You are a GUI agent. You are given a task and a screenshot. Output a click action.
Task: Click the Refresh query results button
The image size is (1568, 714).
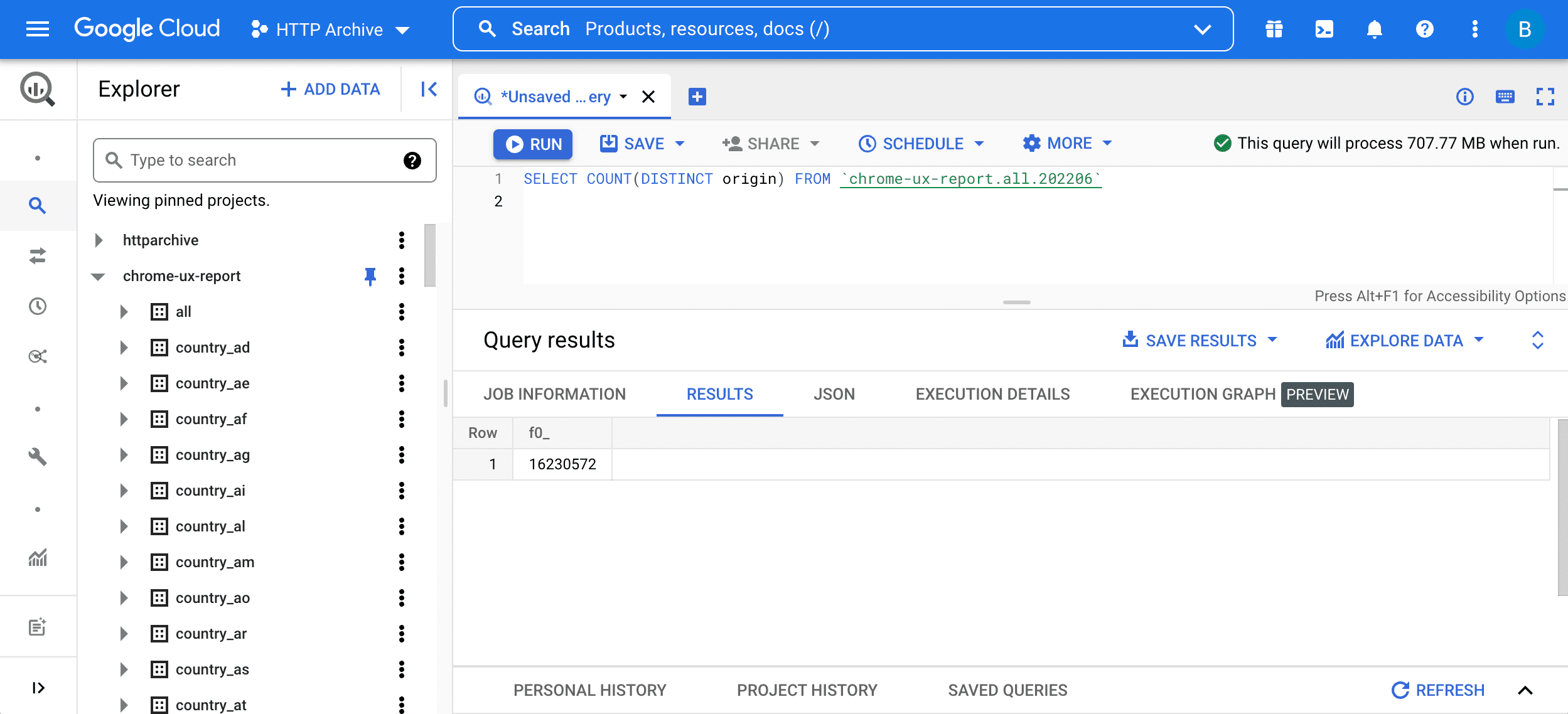tap(1440, 690)
